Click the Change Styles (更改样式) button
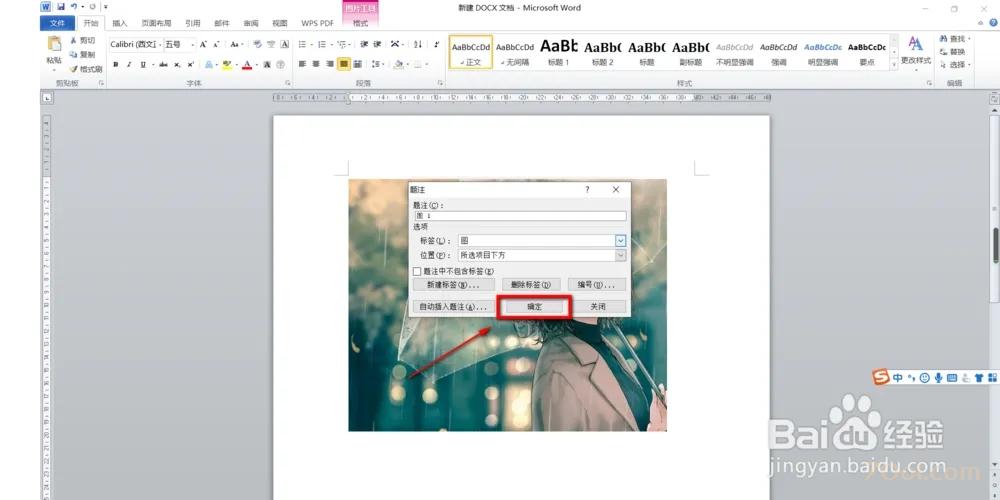1000x500 pixels. (x=915, y=51)
